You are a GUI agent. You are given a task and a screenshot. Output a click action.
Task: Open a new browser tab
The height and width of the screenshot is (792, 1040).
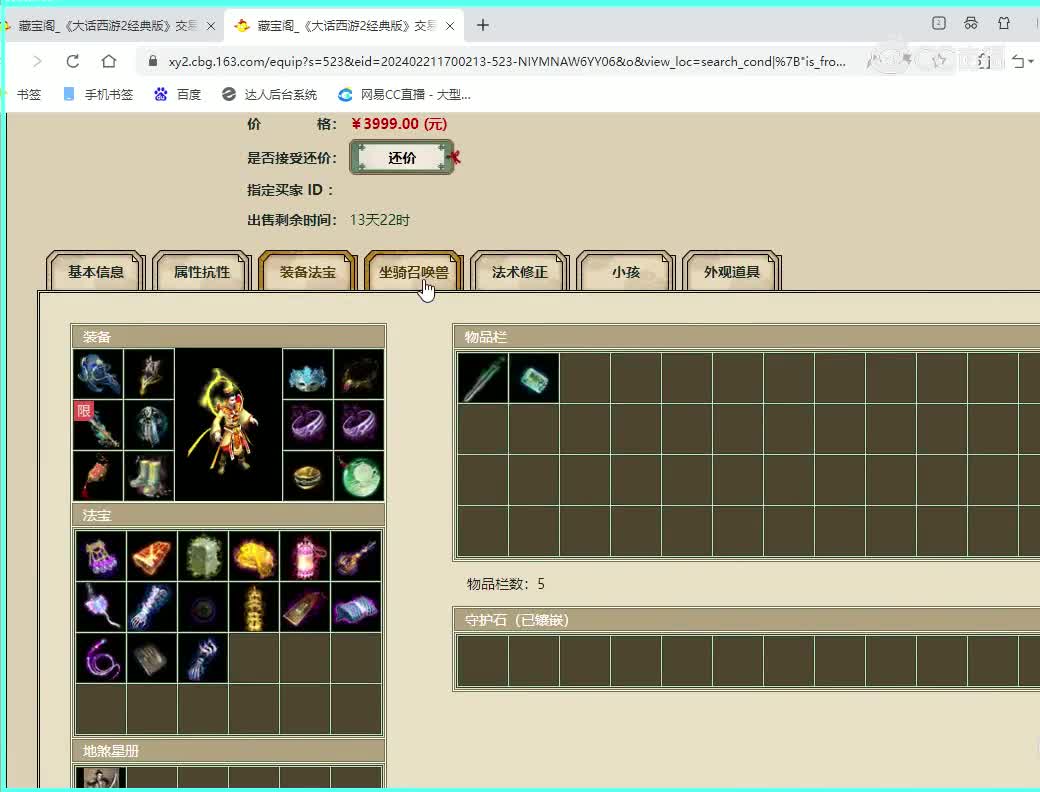coord(483,25)
